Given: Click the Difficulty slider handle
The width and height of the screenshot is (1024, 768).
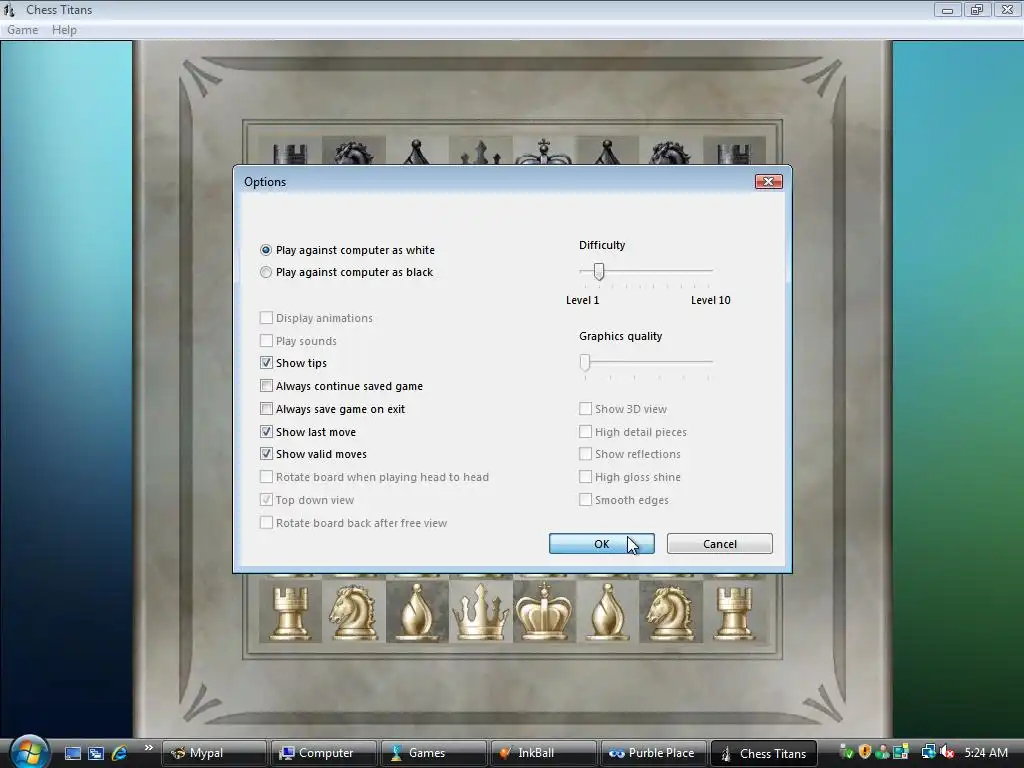Looking at the screenshot, I should tap(599, 271).
